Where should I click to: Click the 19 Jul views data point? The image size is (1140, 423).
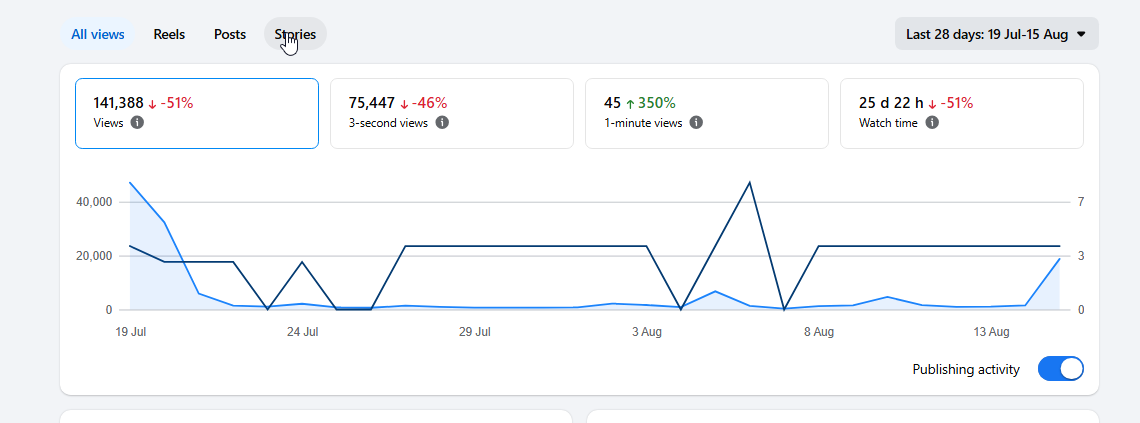click(130, 182)
